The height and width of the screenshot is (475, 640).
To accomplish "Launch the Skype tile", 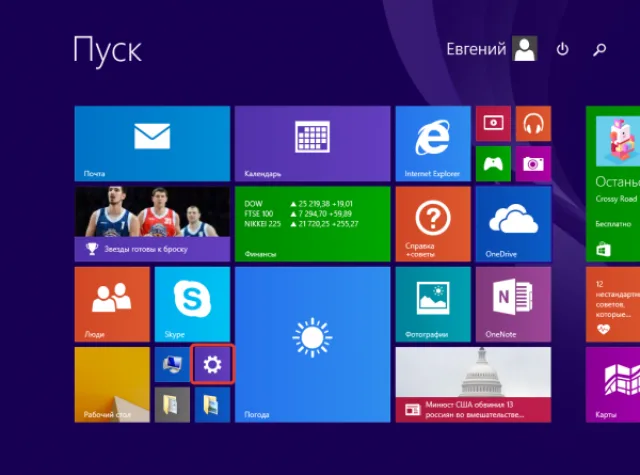I will click(x=192, y=304).
